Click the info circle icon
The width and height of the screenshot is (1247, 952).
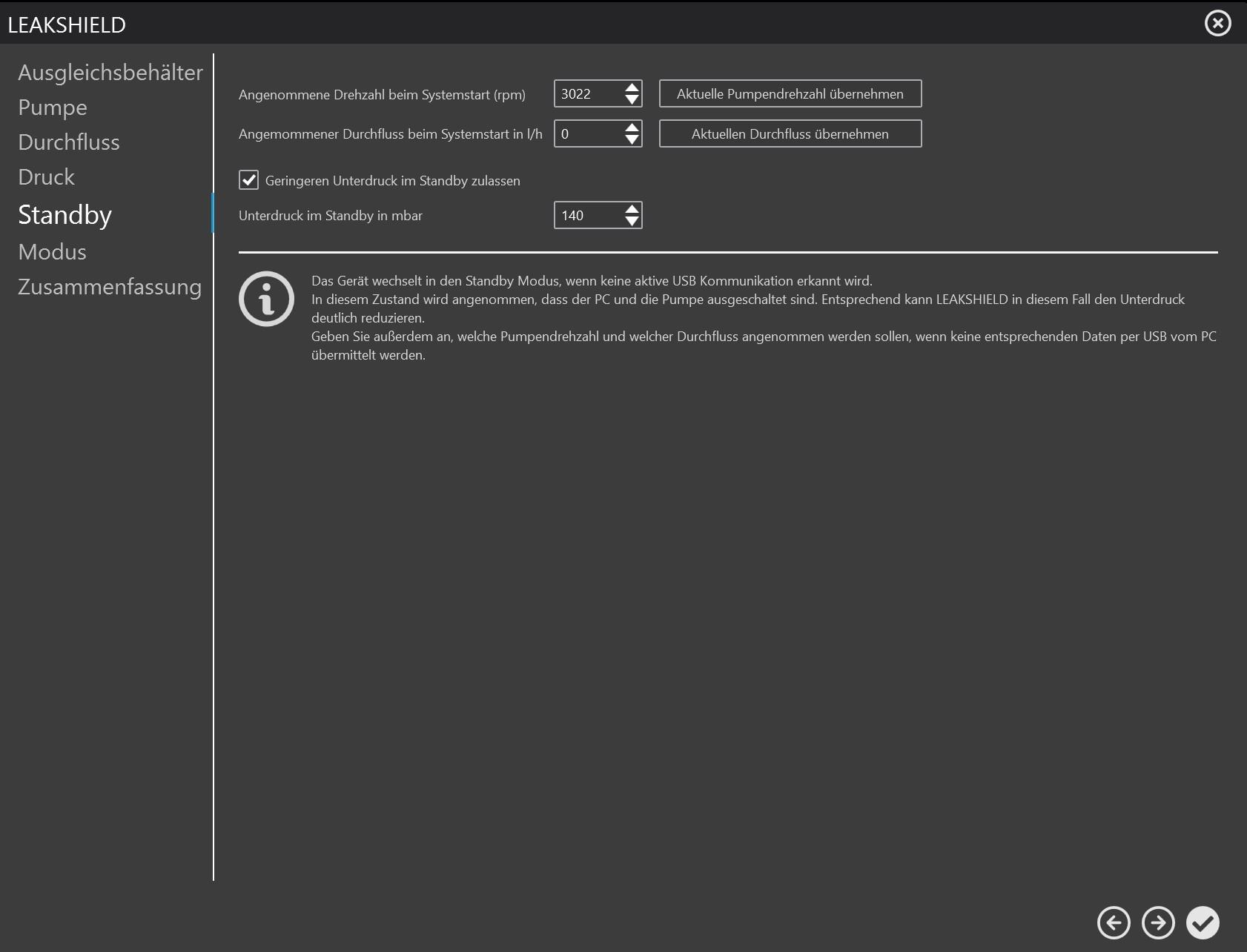coord(267,299)
